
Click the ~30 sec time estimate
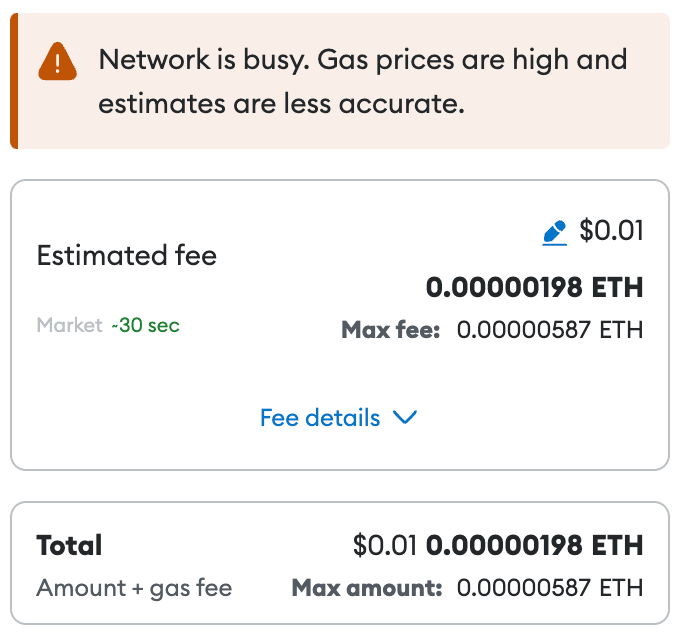tap(146, 325)
